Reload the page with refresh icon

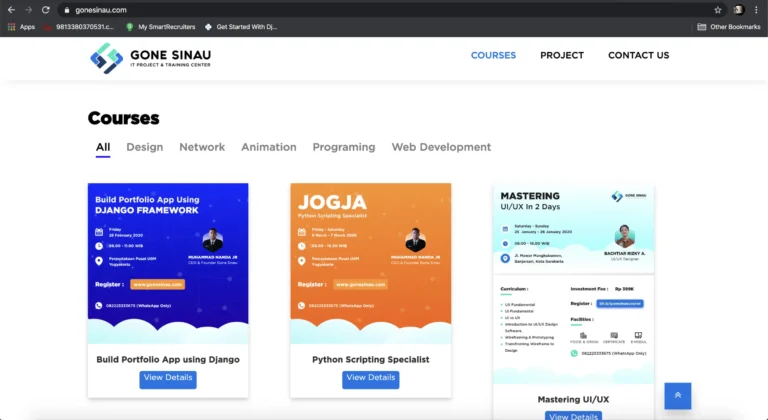click(46, 10)
